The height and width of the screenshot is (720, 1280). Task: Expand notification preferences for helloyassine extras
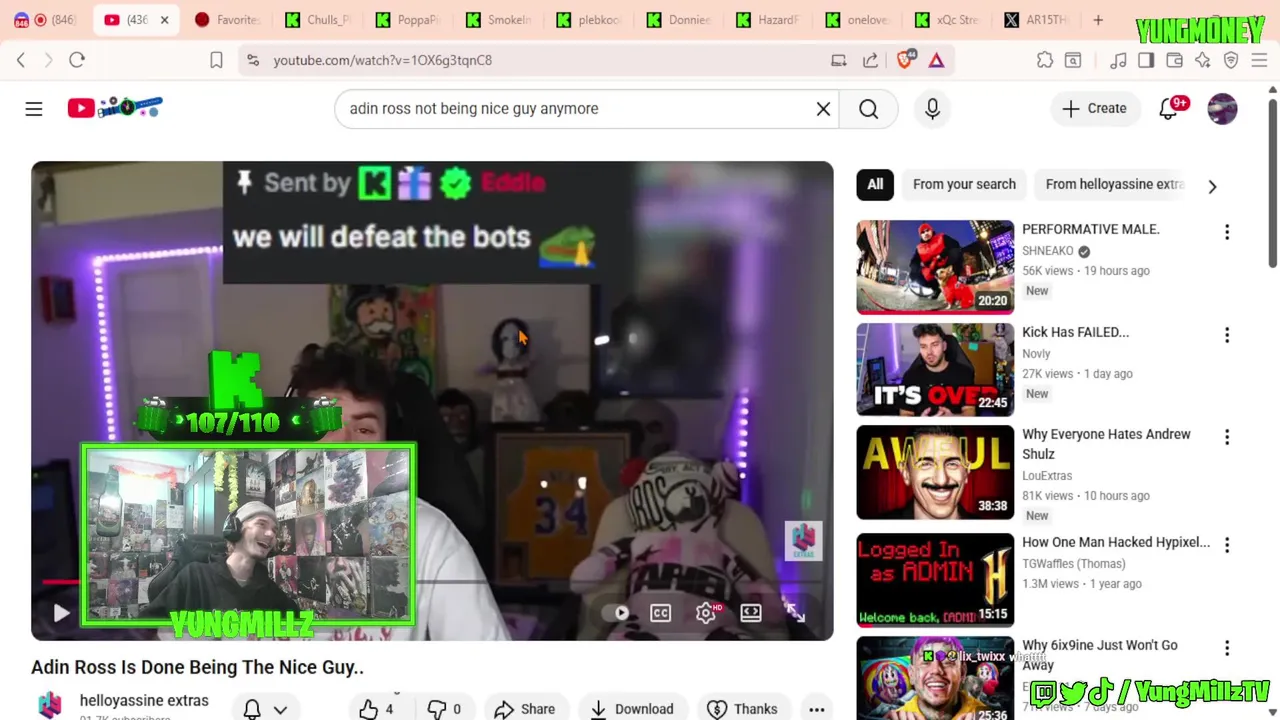point(265,709)
